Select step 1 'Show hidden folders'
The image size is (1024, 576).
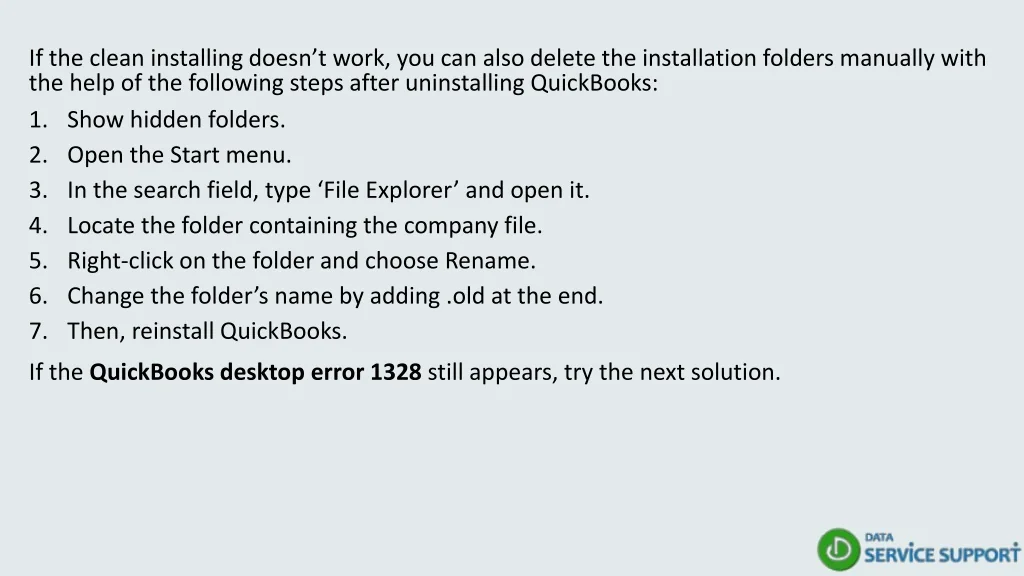176,120
